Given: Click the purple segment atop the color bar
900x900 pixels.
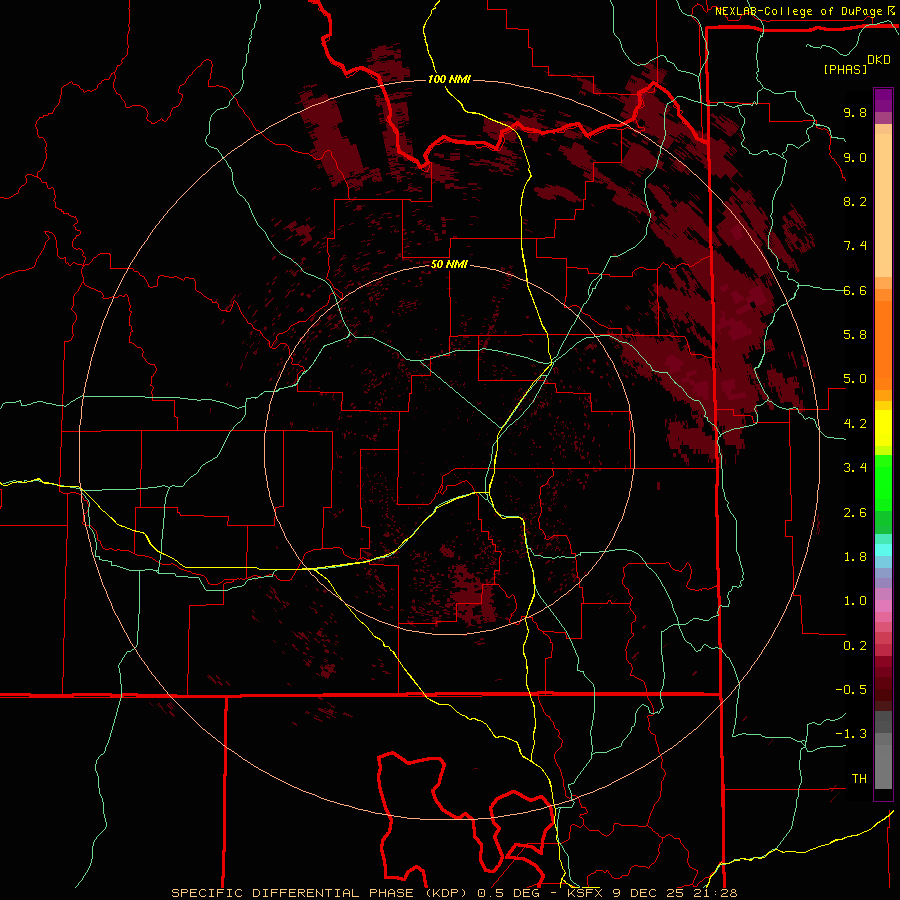Looking at the screenshot, I should [883, 100].
